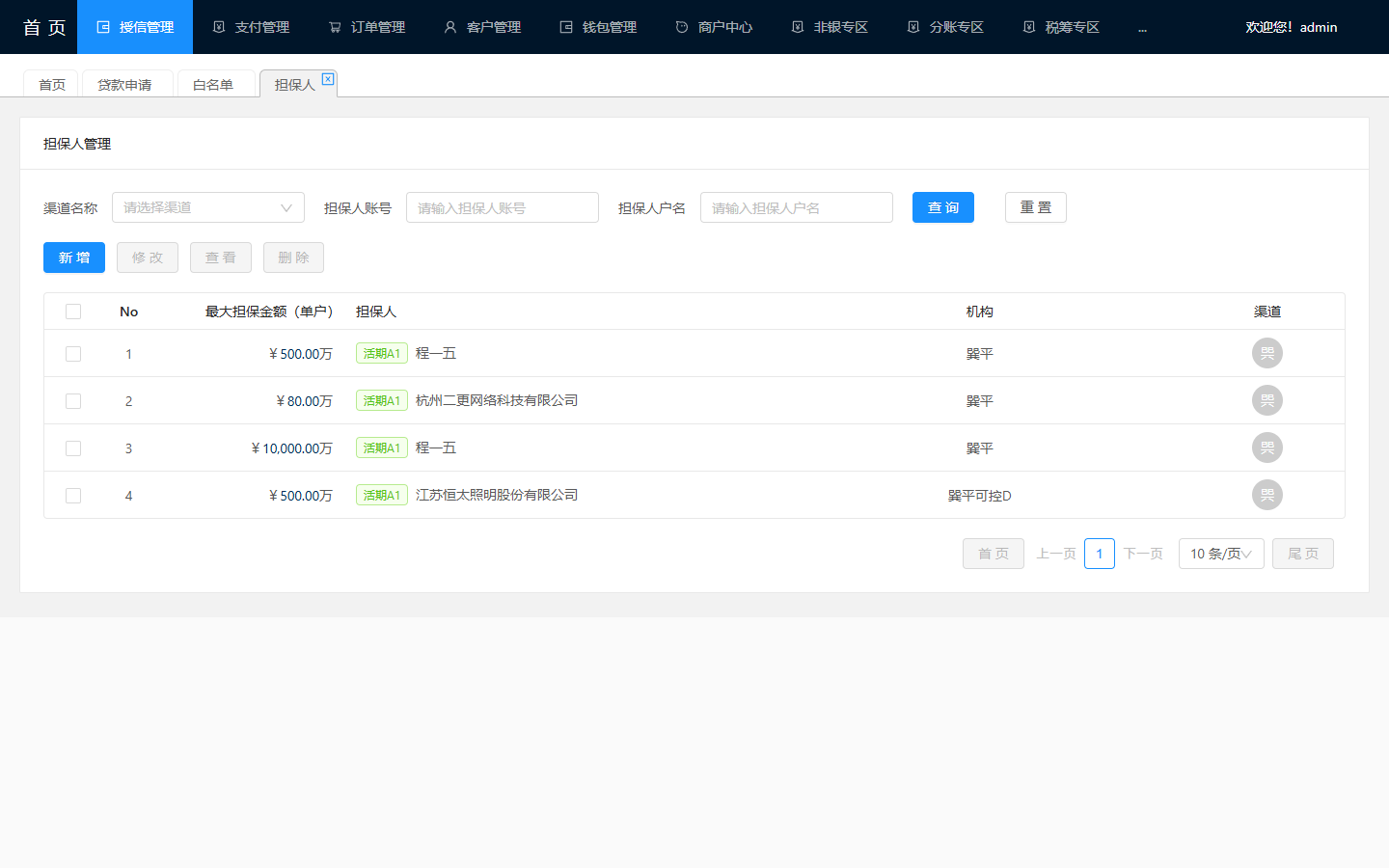Open the 分账专区 menu

pyautogui.click(x=945, y=27)
